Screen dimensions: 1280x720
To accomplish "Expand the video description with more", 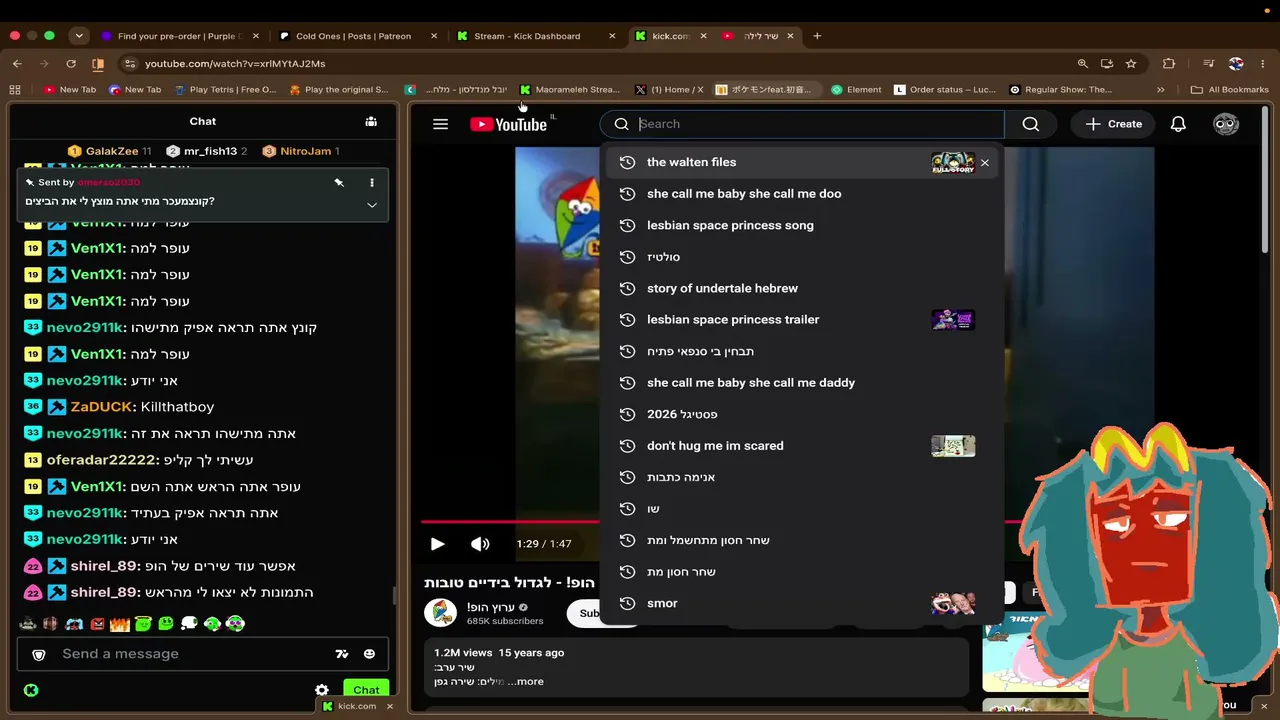I will [x=529, y=682].
